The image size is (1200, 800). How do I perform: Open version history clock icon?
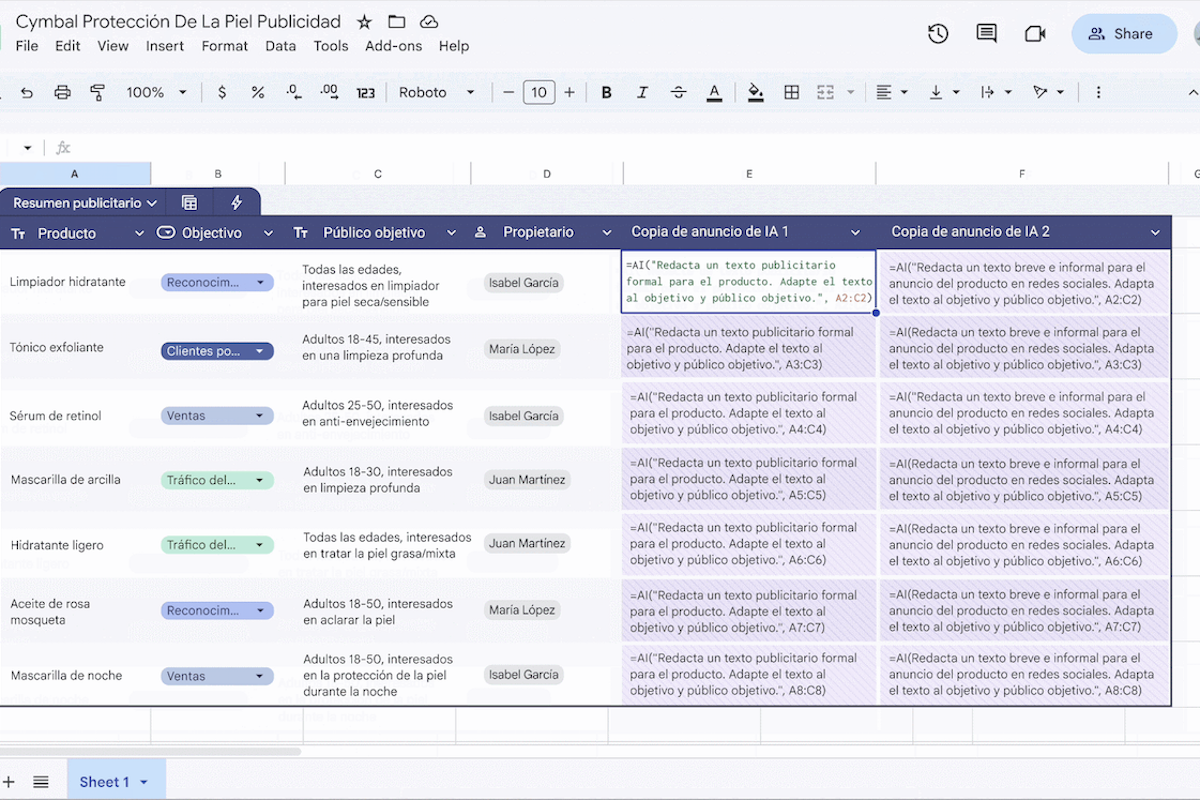coord(937,34)
